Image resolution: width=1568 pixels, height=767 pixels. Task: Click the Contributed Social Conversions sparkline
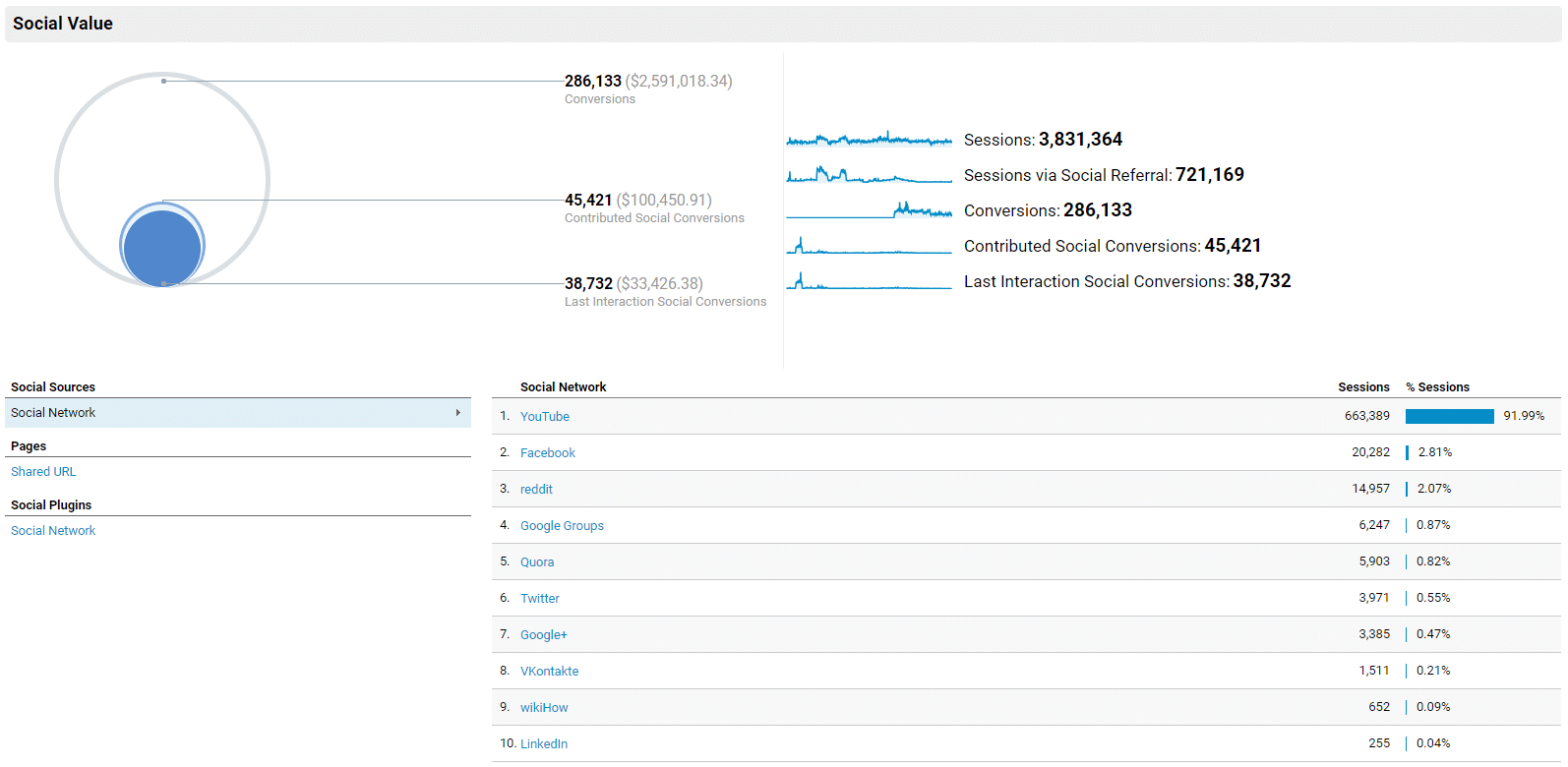tap(869, 246)
